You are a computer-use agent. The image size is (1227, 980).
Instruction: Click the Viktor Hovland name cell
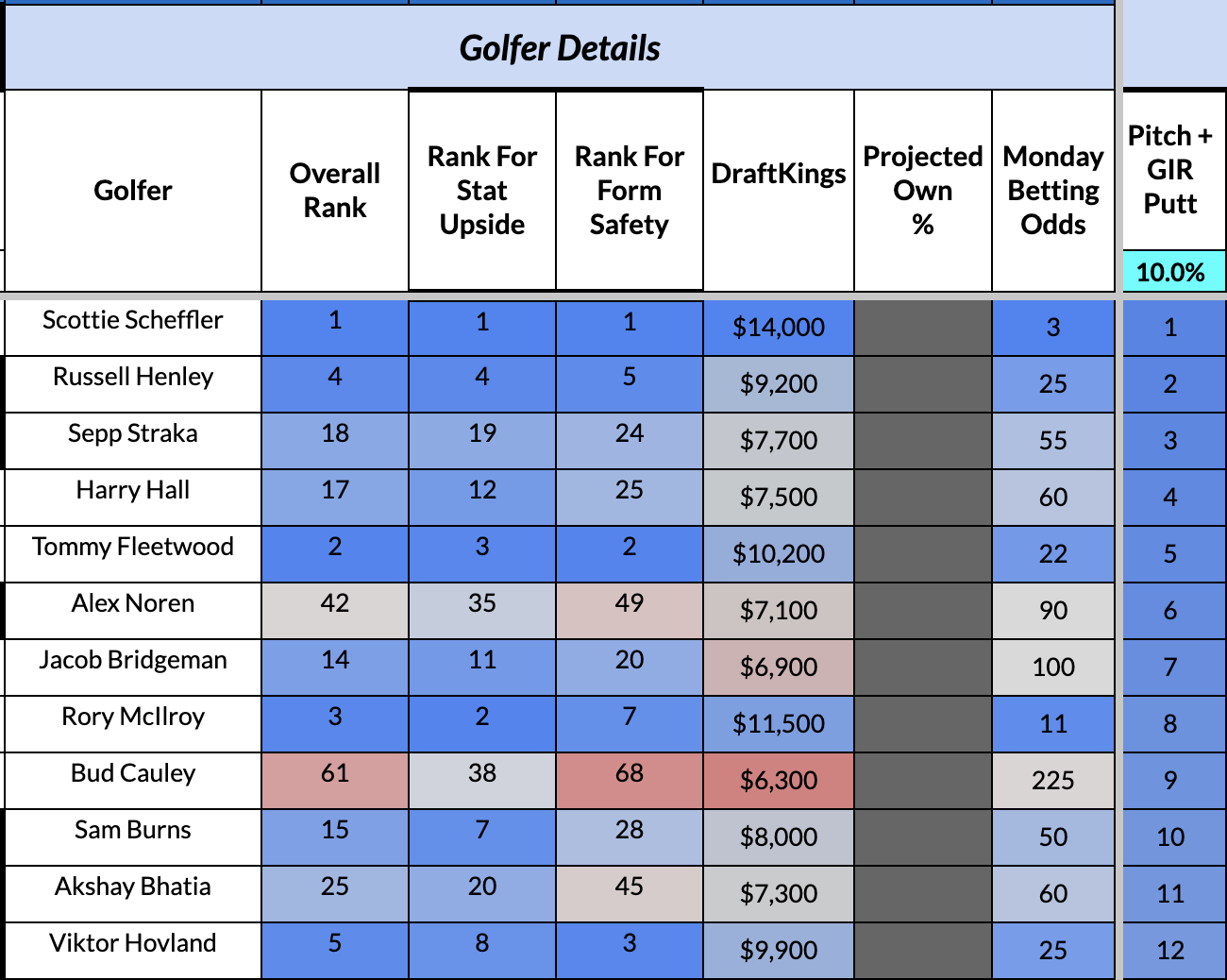pos(133,944)
